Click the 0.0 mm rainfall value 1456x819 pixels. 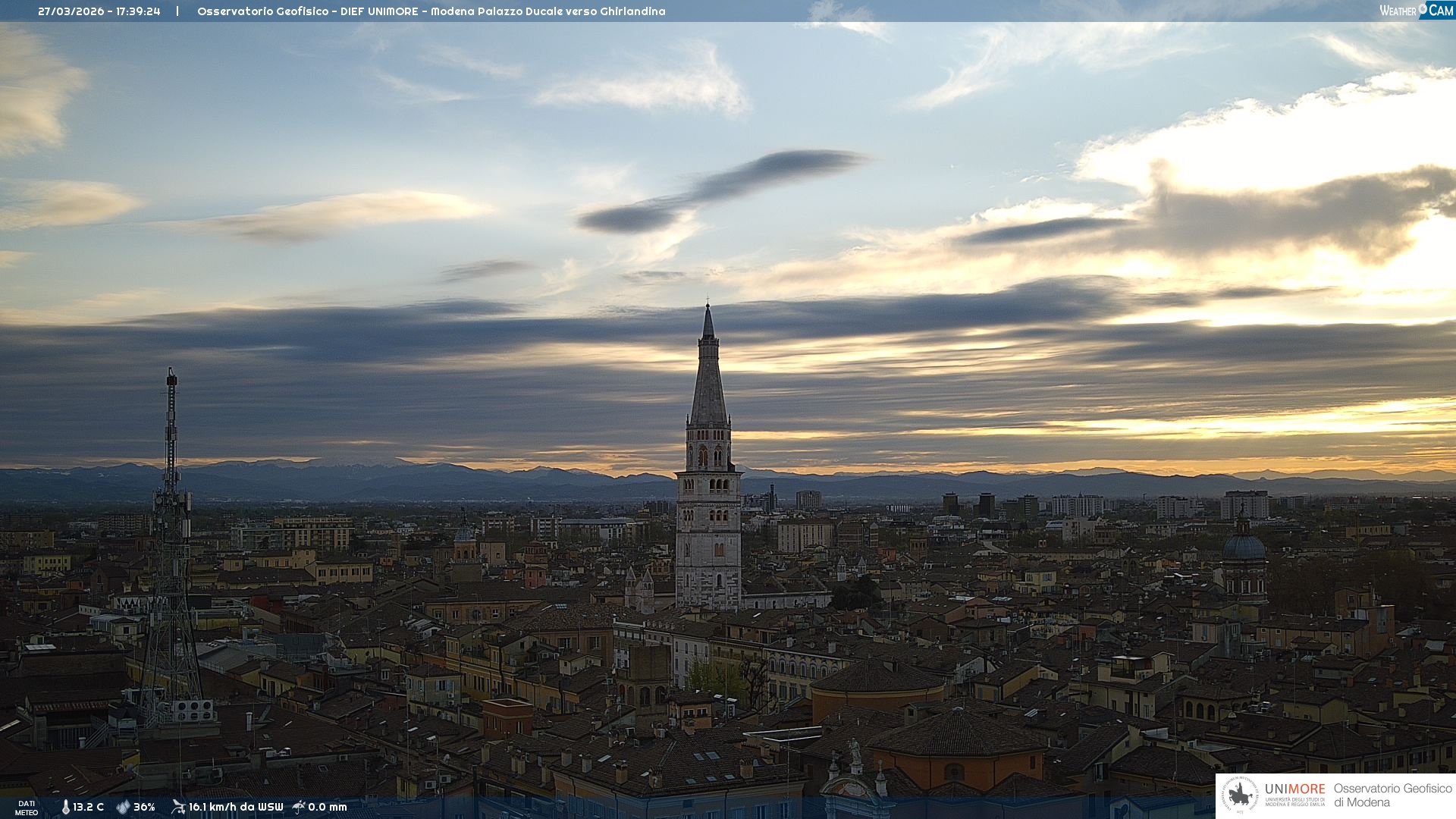coord(328,807)
